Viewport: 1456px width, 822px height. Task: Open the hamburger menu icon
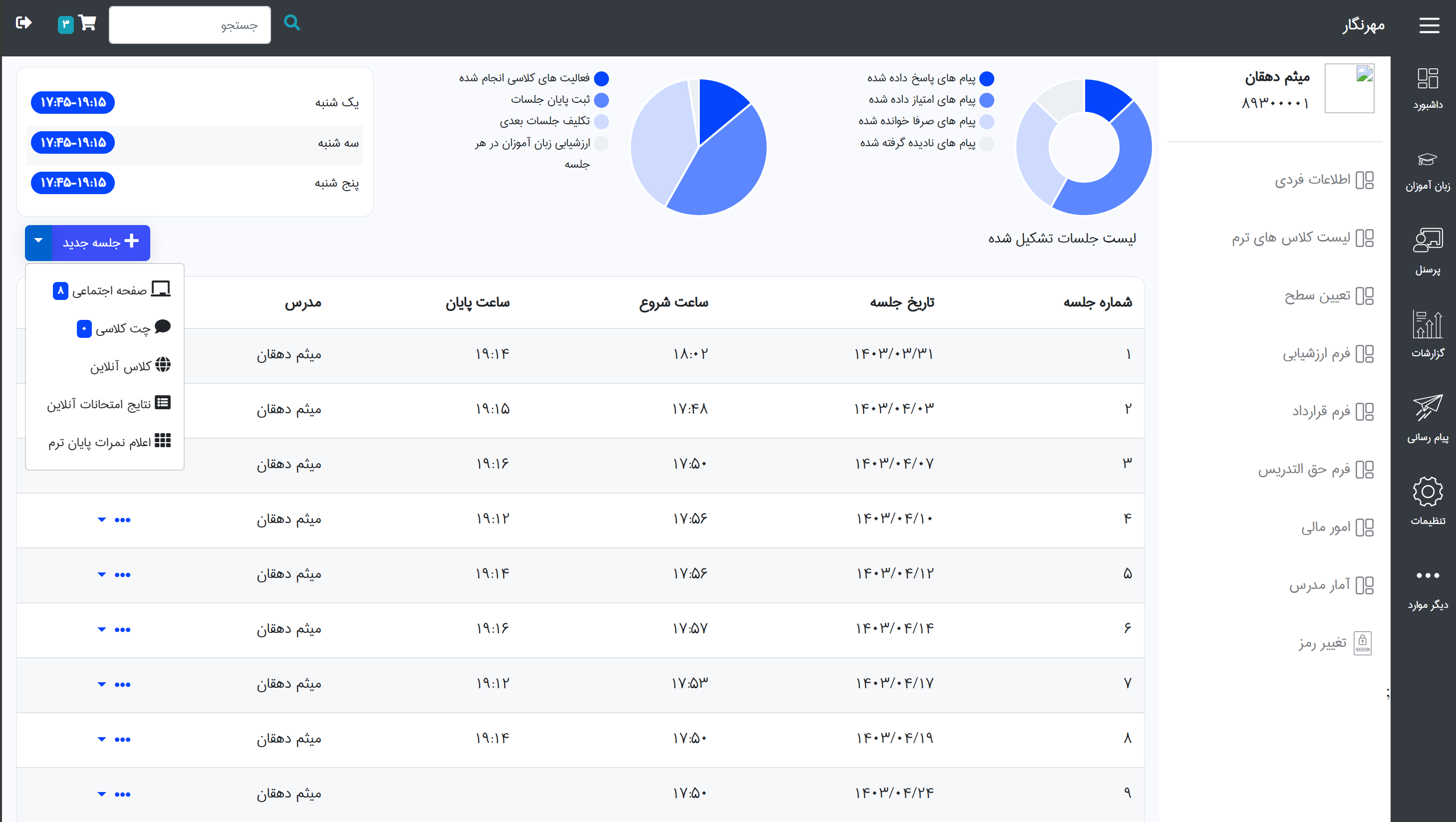[x=1429, y=25]
